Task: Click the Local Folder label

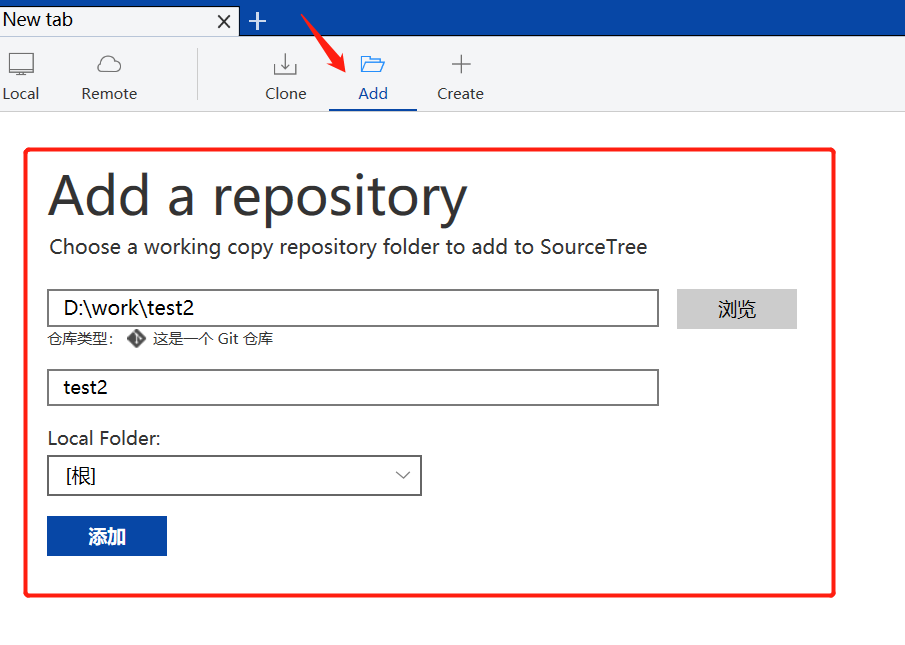Action: 104,438
